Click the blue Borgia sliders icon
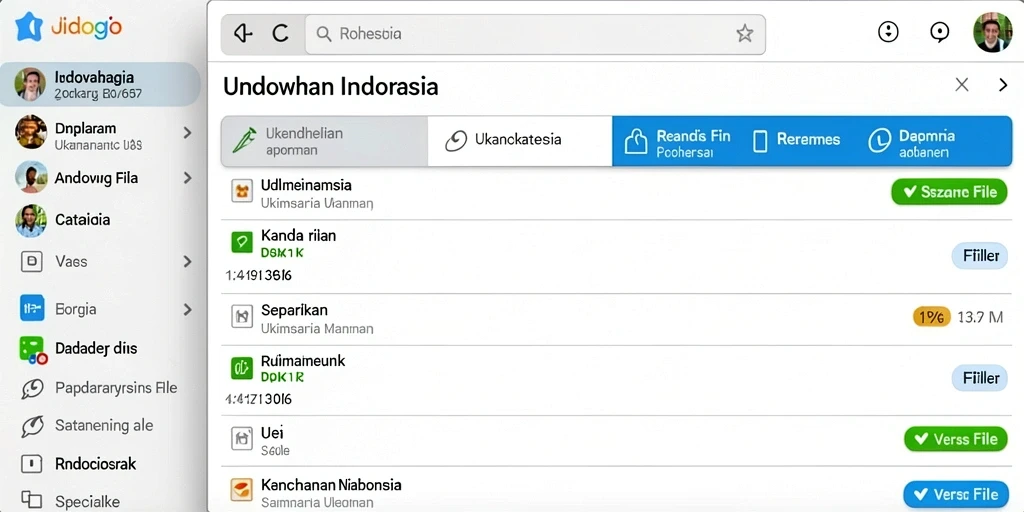Viewport: 1024px width, 512px height. click(32, 308)
